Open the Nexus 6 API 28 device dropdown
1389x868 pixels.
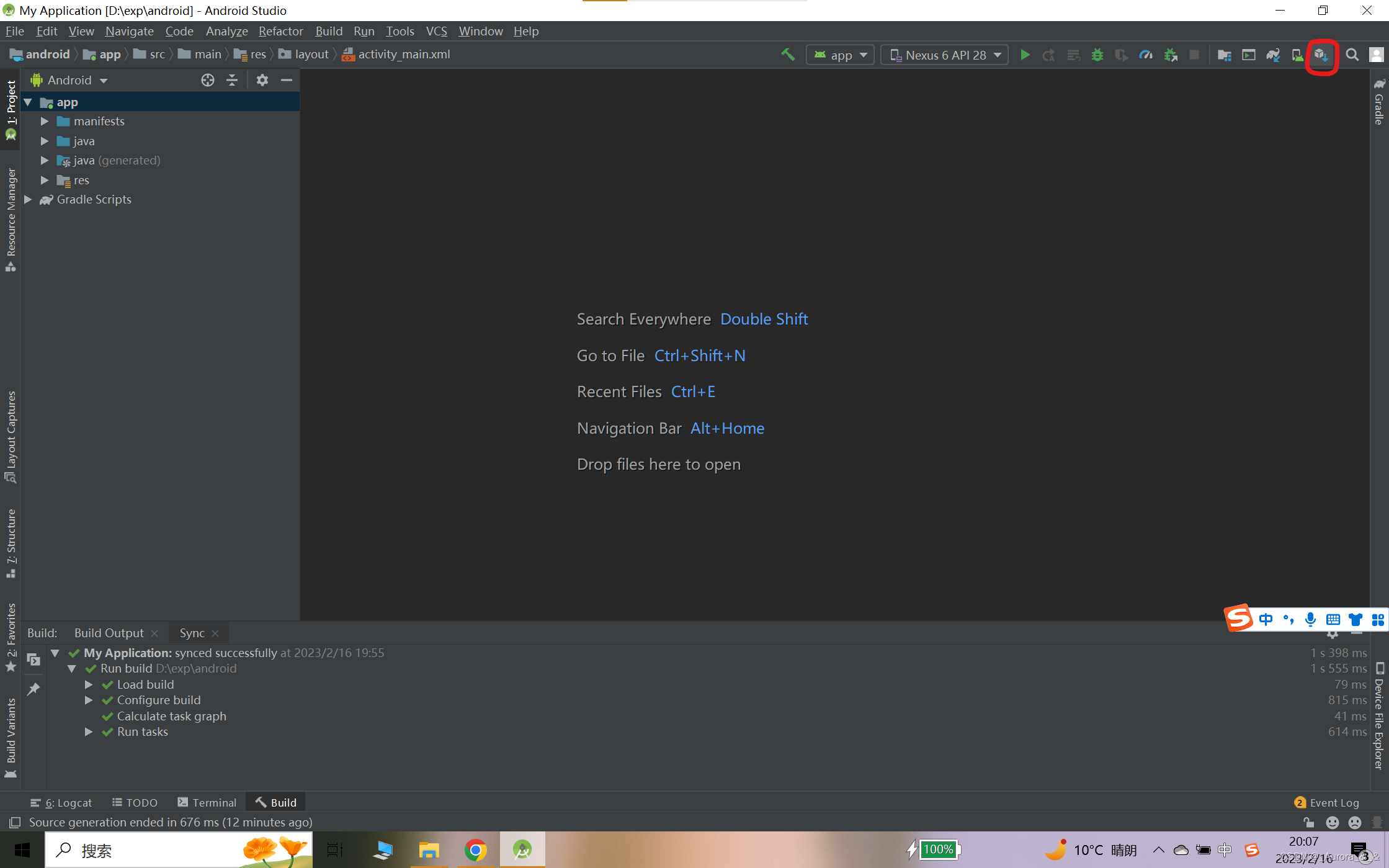tap(945, 55)
